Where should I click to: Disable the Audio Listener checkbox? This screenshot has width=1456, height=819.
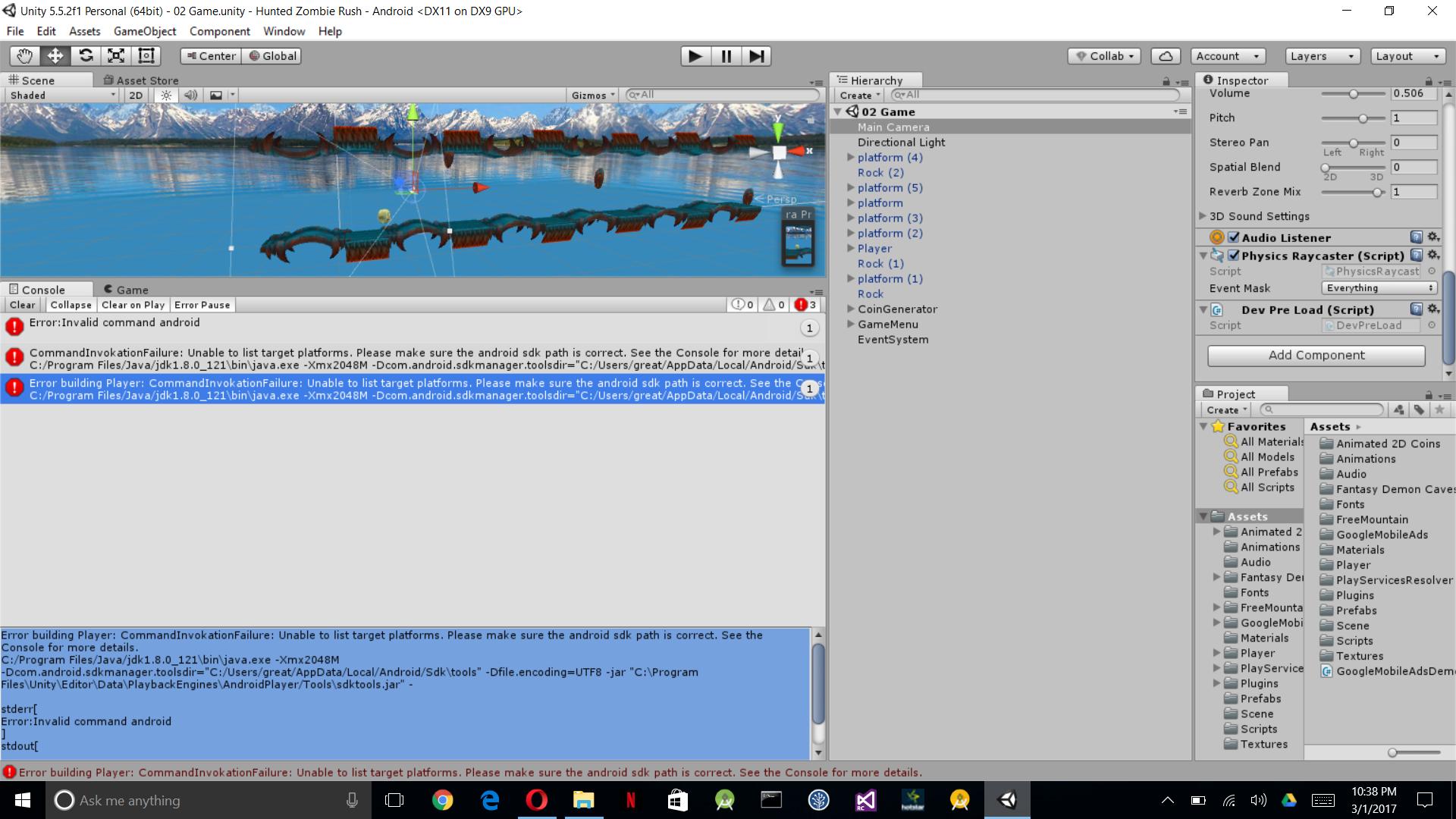(x=1234, y=237)
